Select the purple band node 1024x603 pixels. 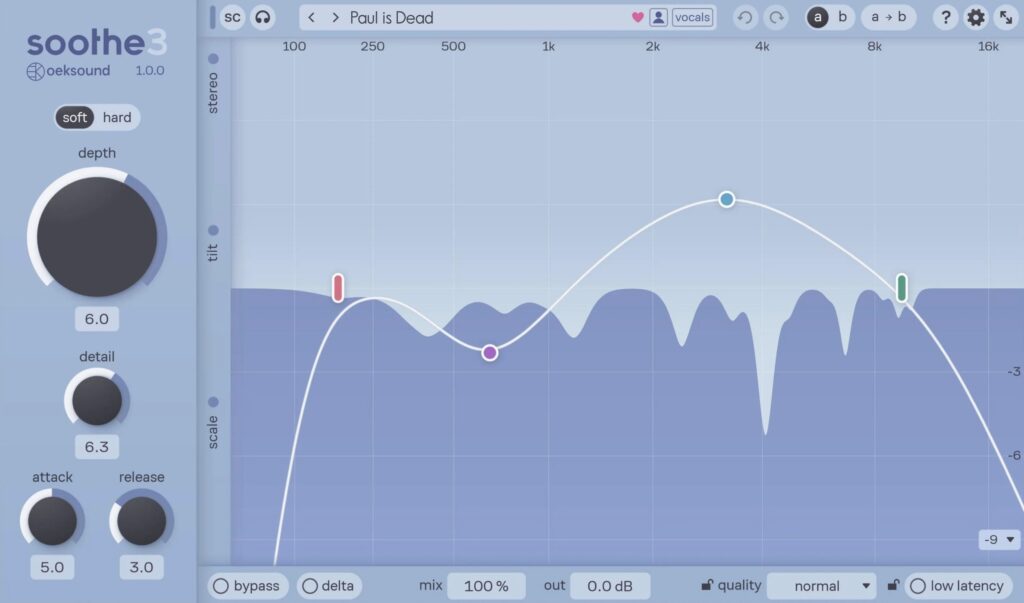[490, 353]
